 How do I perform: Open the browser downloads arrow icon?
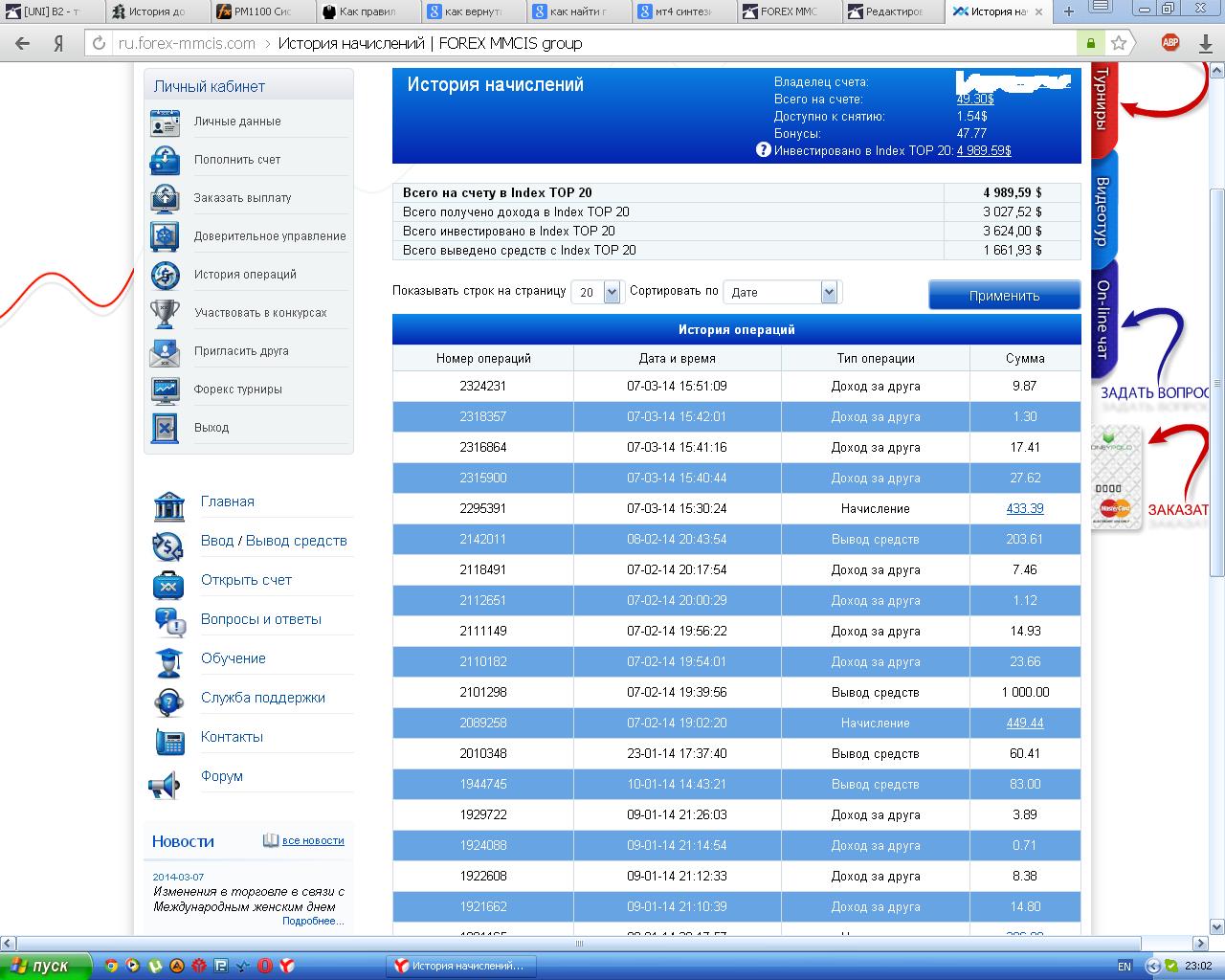(1205, 43)
